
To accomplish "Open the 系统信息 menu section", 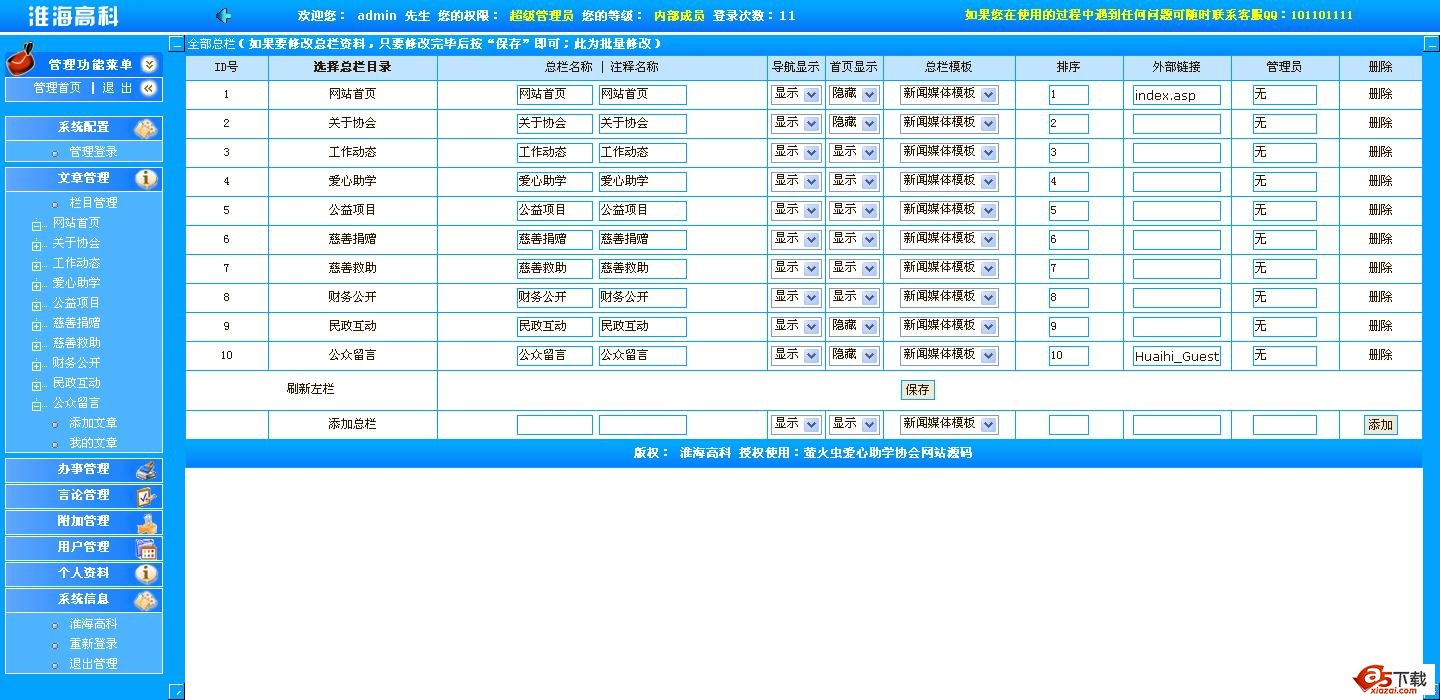I will coord(83,600).
